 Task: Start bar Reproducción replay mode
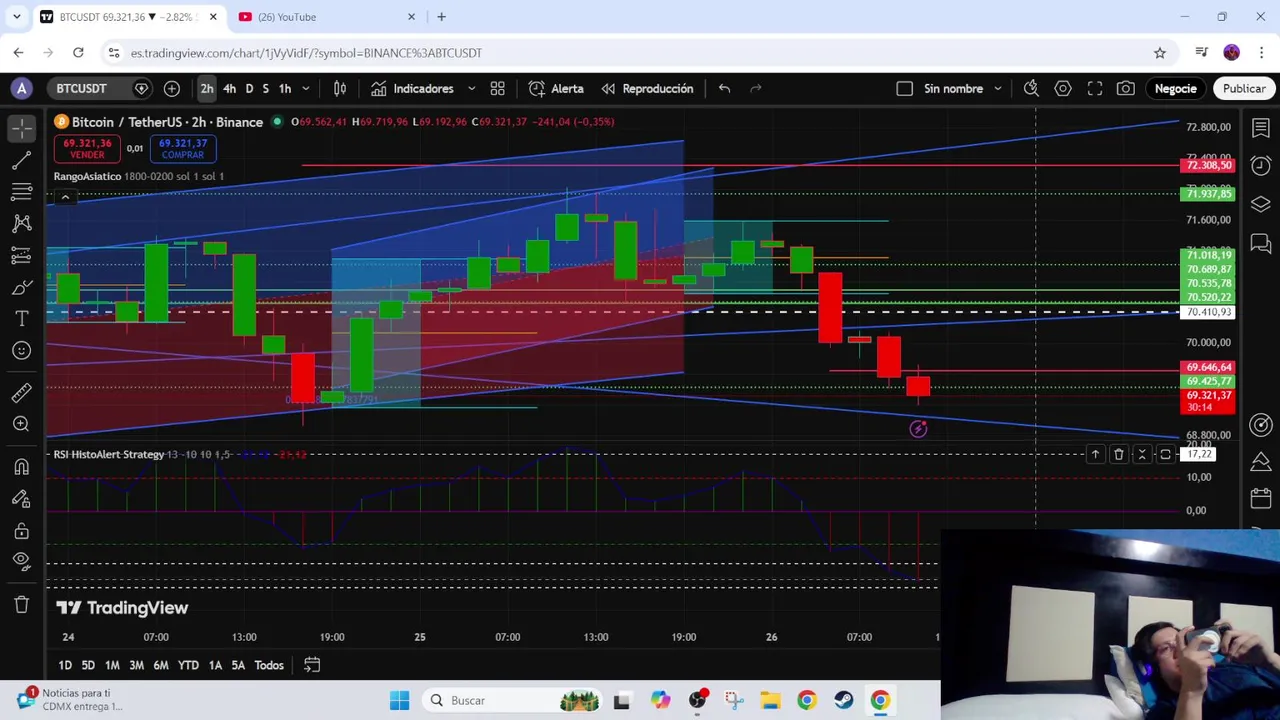[647, 89]
